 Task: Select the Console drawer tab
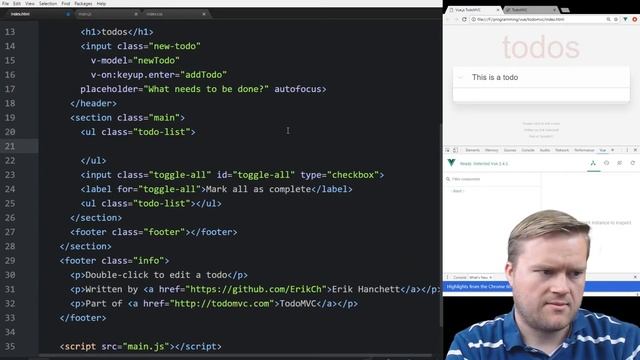pyautogui.click(x=460, y=278)
